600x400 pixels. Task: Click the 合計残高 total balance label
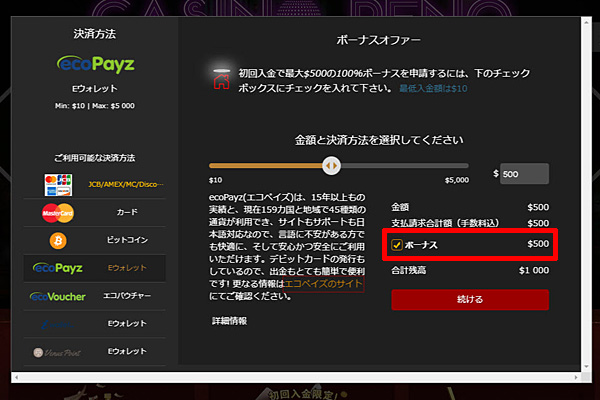coord(408,271)
